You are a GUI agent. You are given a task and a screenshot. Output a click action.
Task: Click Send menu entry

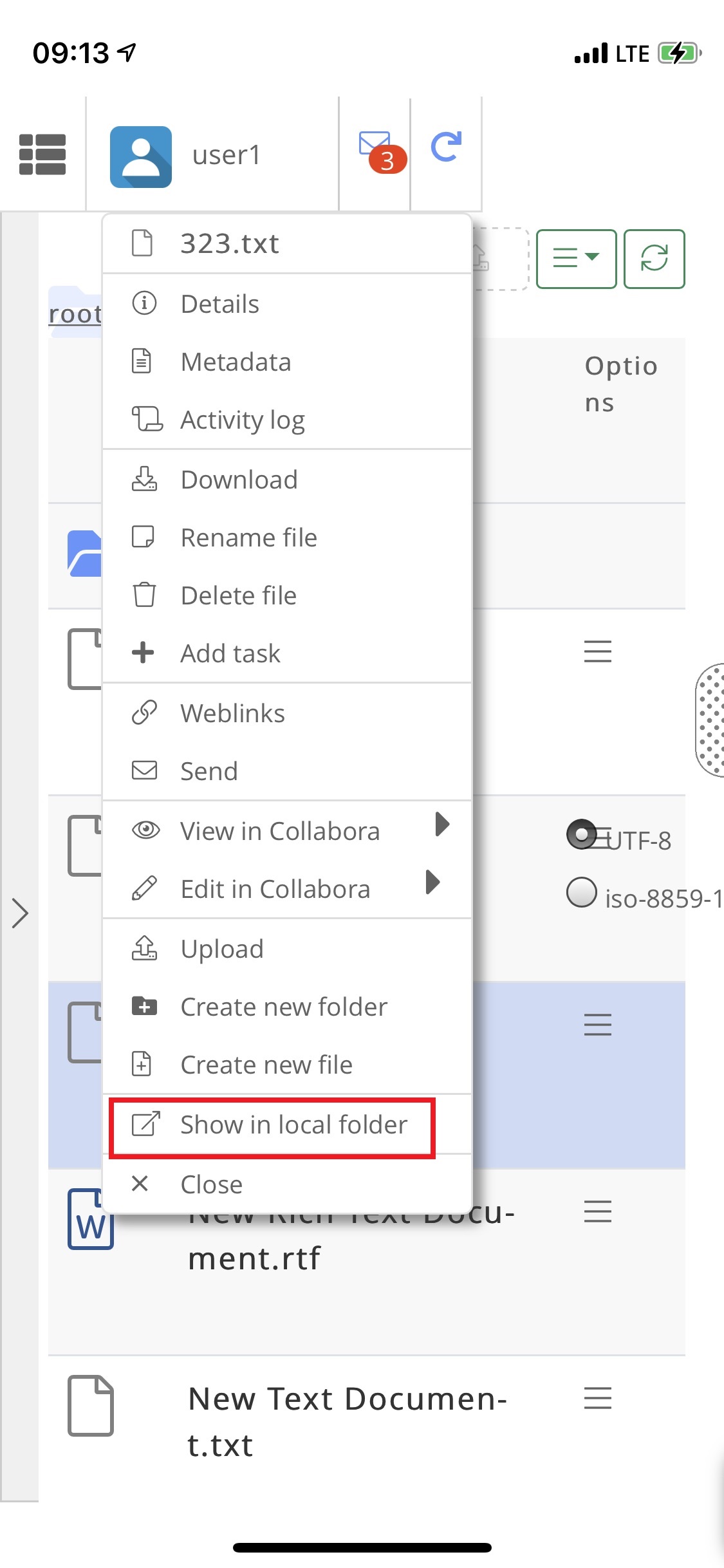point(287,771)
